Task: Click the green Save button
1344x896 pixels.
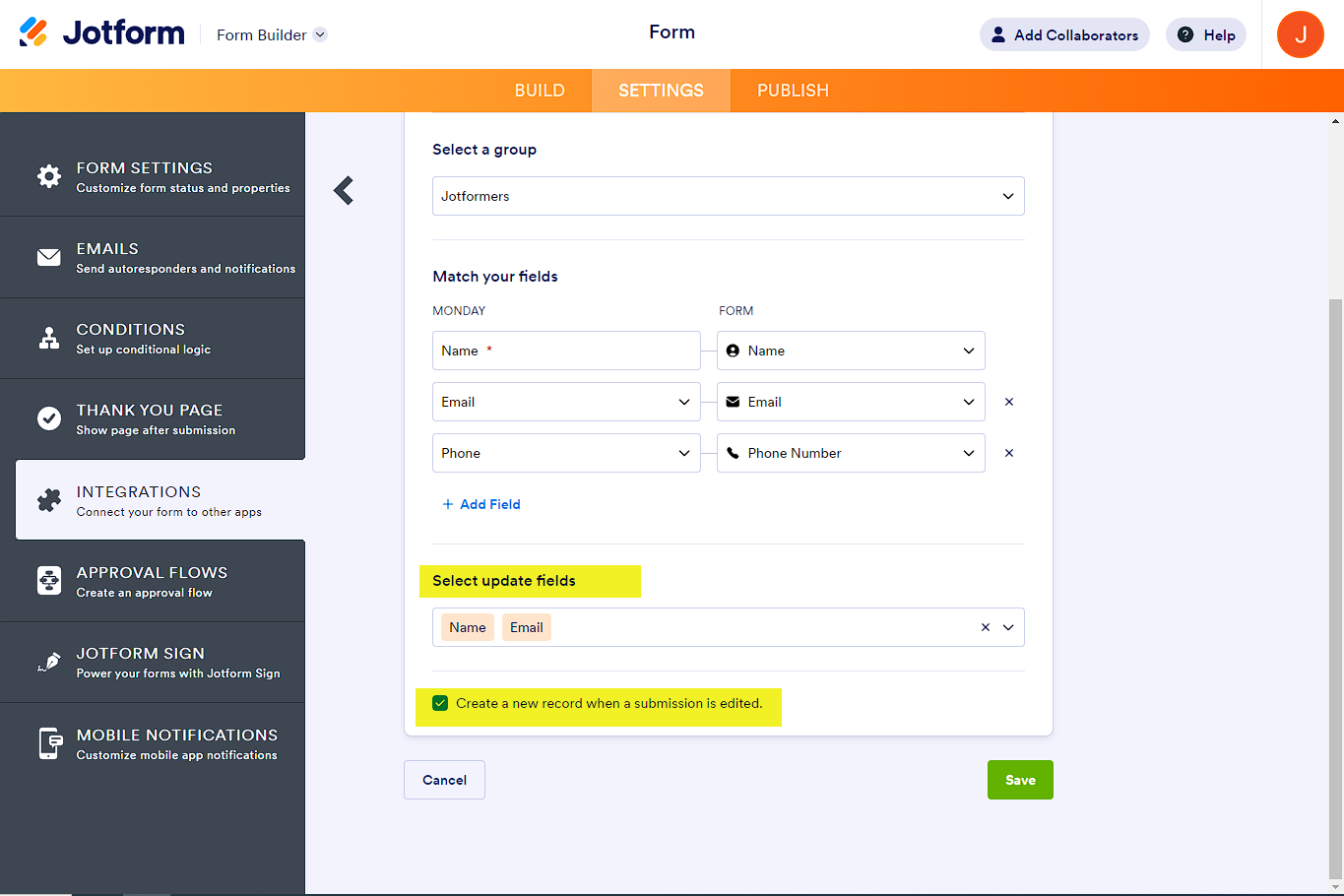Action: pos(1020,780)
